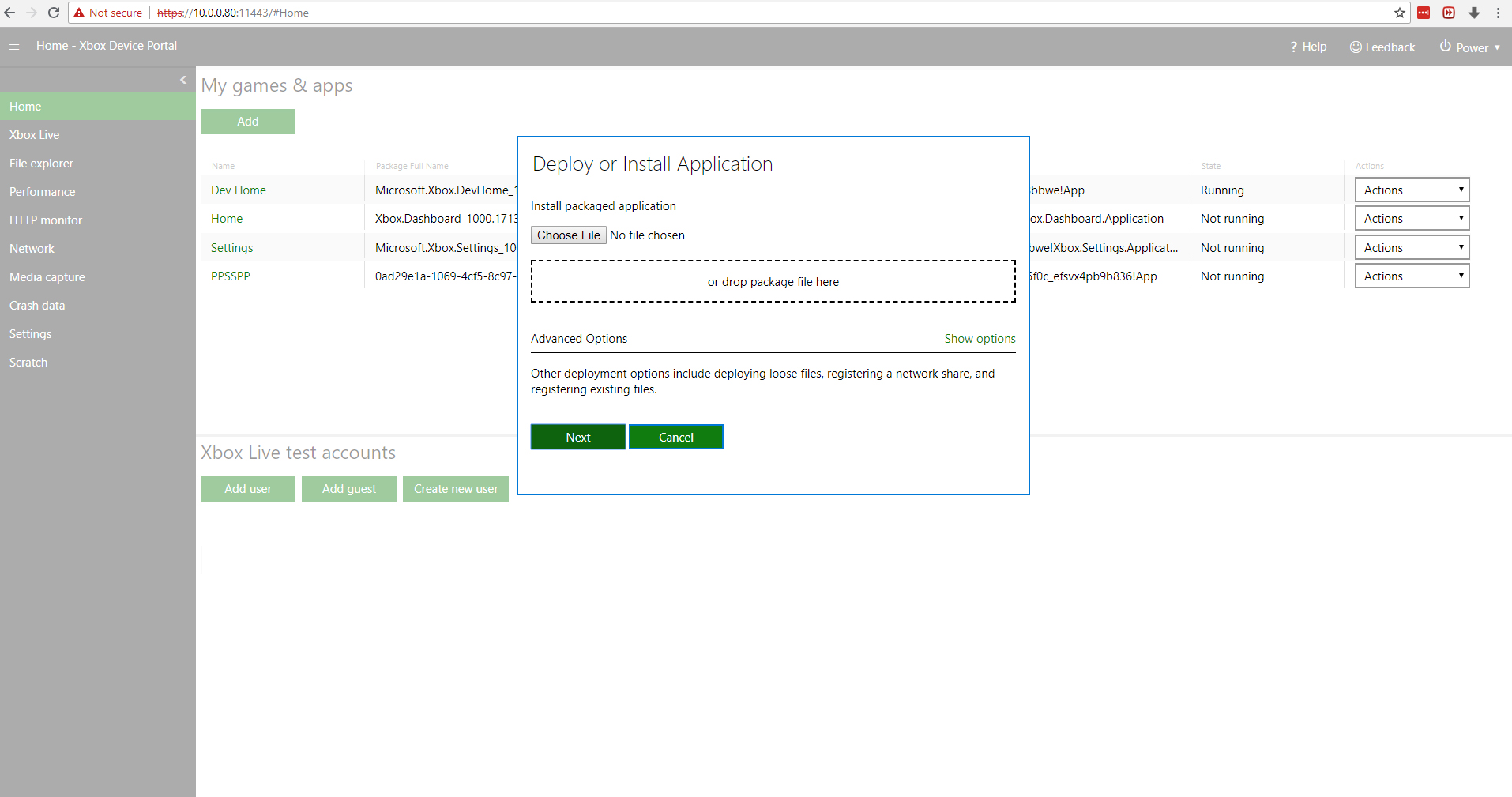Image resolution: width=1512 pixels, height=797 pixels.
Task: Bookmark this page with the star icon
Action: 1400,13
